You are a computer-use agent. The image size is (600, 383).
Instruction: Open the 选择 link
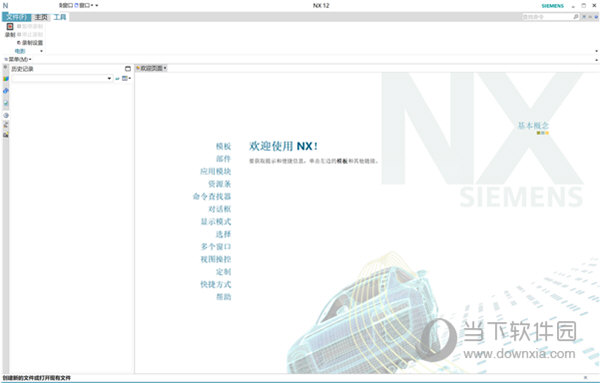click(x=223, y=234)
